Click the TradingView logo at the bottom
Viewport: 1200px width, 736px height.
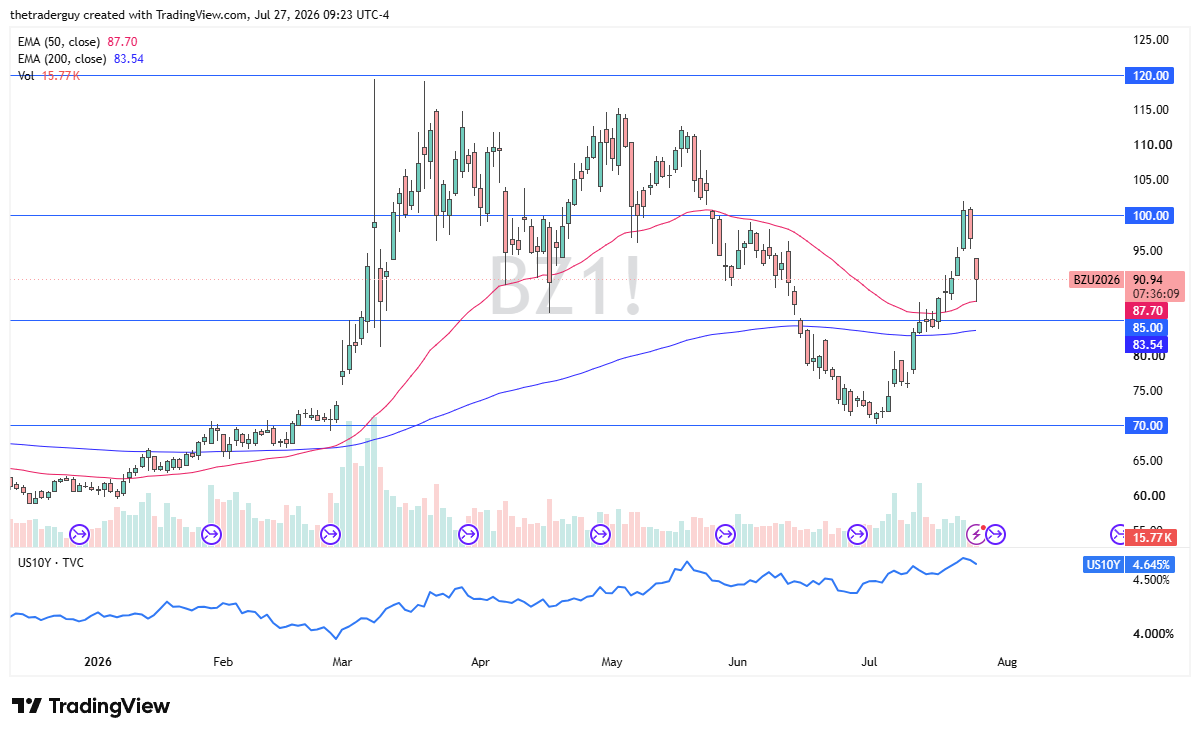[90, 706]
